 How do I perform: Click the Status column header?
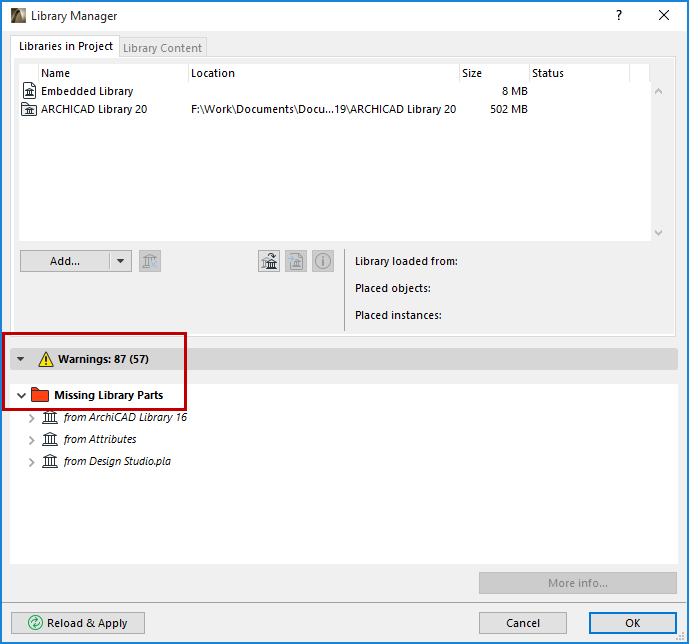click(579, 73)
